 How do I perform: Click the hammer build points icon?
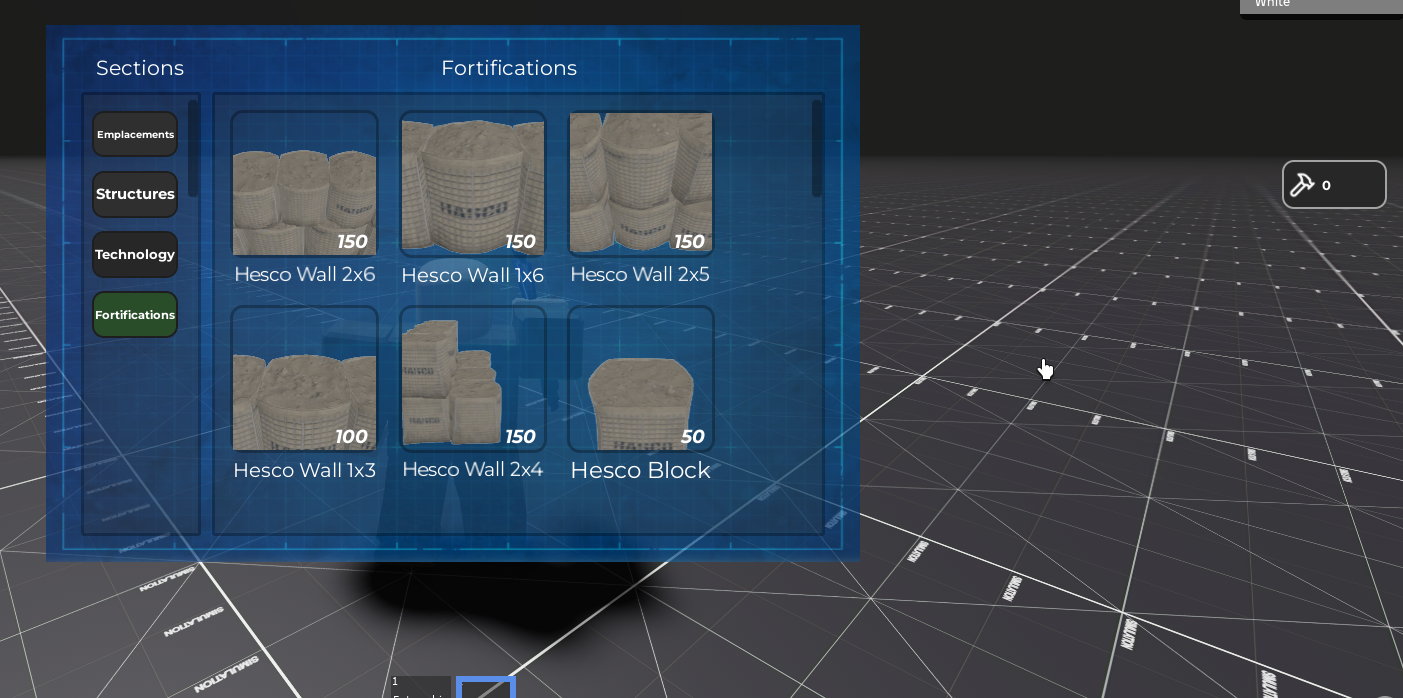click(x=1302, y=185)
